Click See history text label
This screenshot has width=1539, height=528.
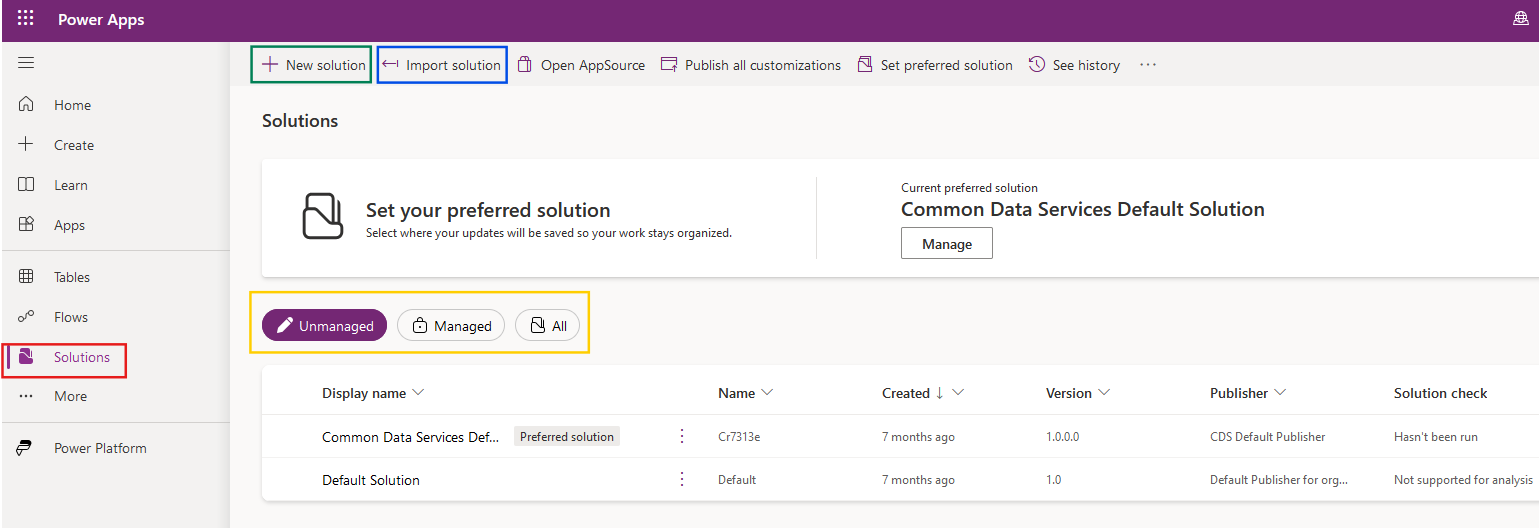pos(1086,65)
